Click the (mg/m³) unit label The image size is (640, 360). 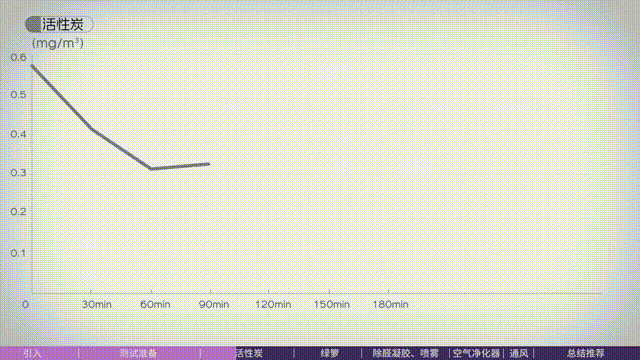[x=58, y=43]
